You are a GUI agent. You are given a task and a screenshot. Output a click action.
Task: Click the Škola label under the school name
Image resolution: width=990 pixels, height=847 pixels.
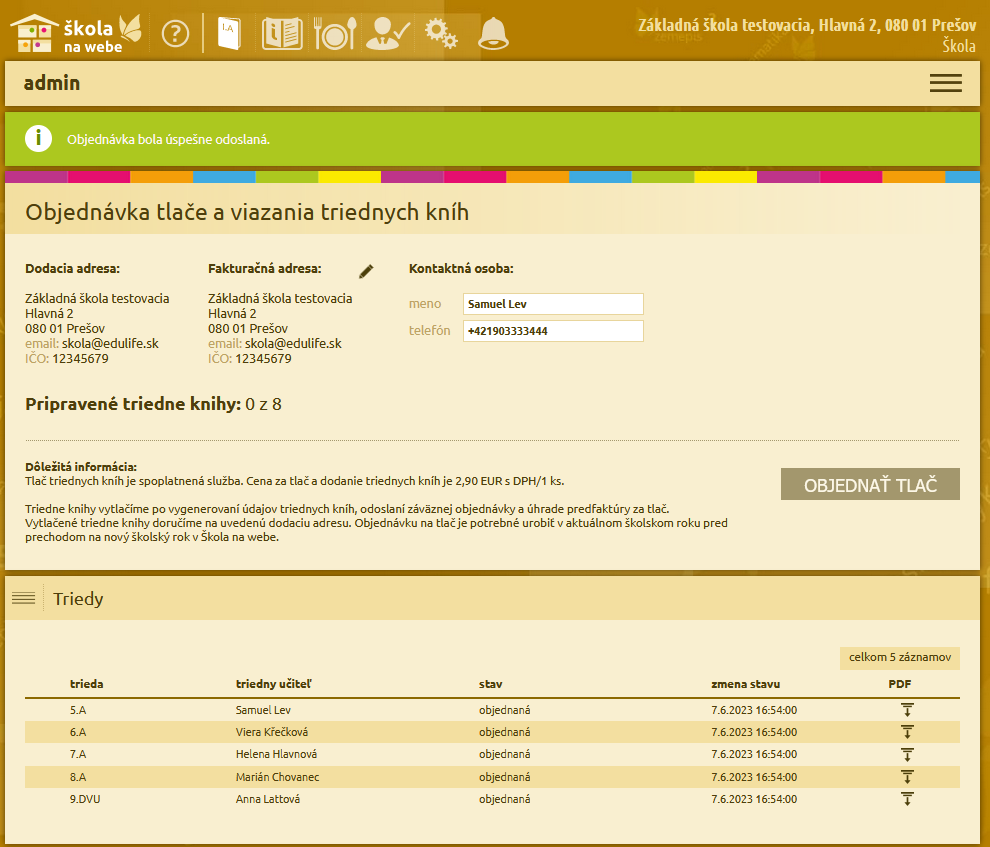[x=959, y=45]
